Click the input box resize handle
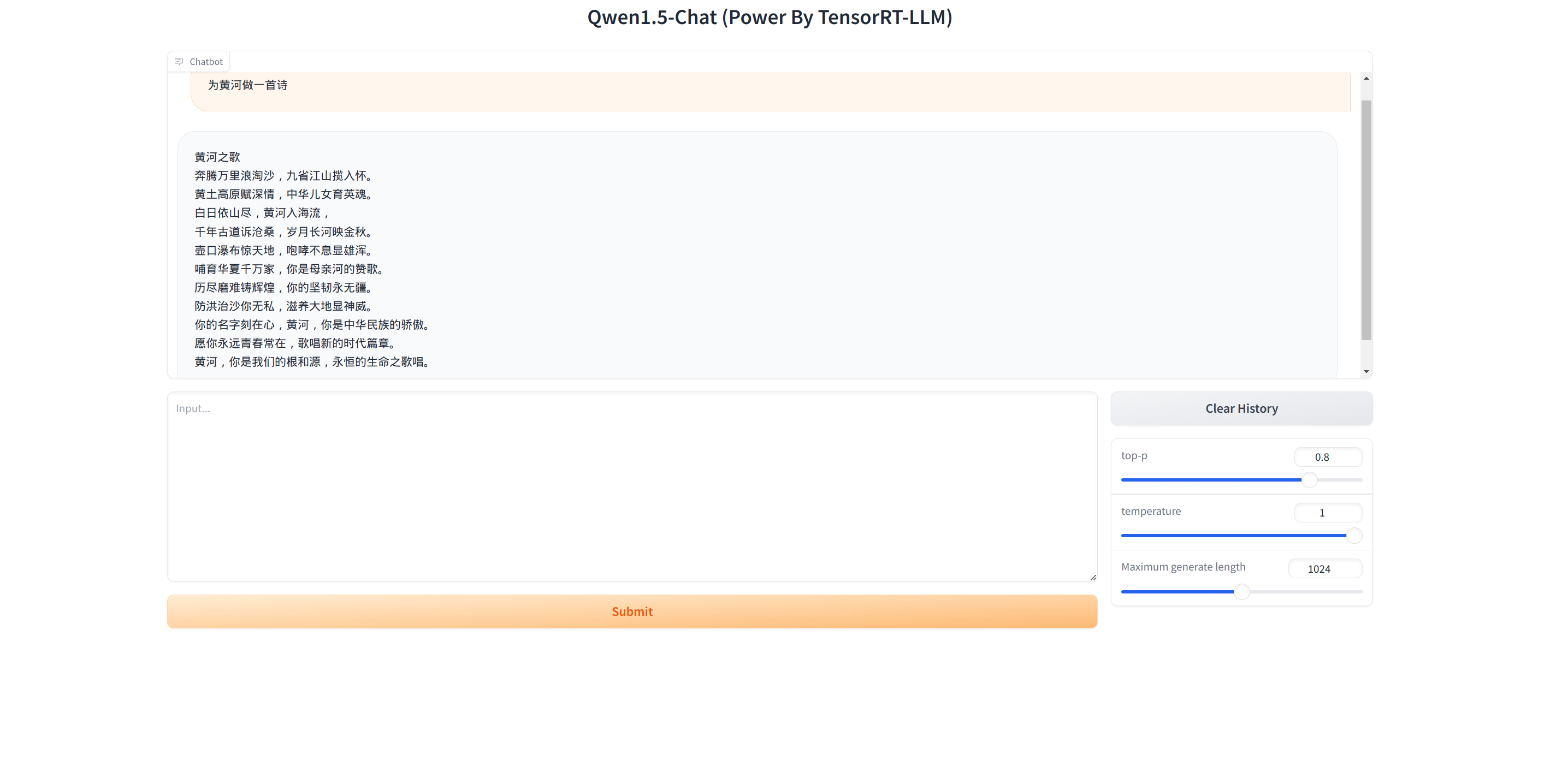Image resolution: width=1568 pixels, height=766 pixels. coord(1093,577)
